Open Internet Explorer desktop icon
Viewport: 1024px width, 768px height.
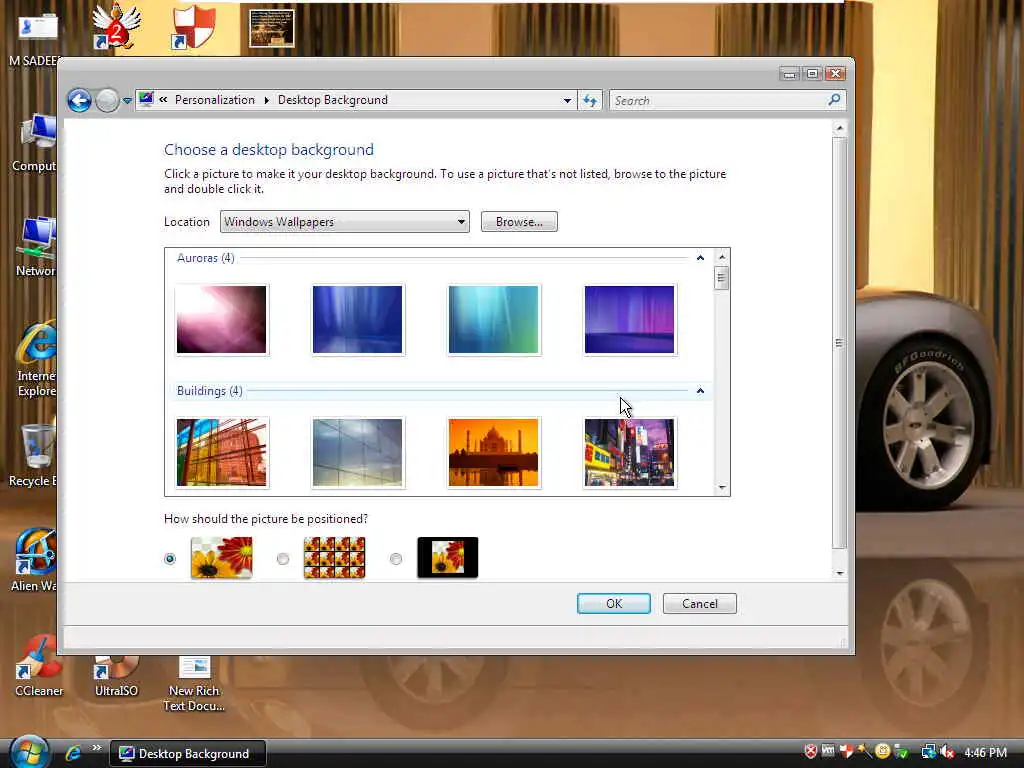(37, 359)
